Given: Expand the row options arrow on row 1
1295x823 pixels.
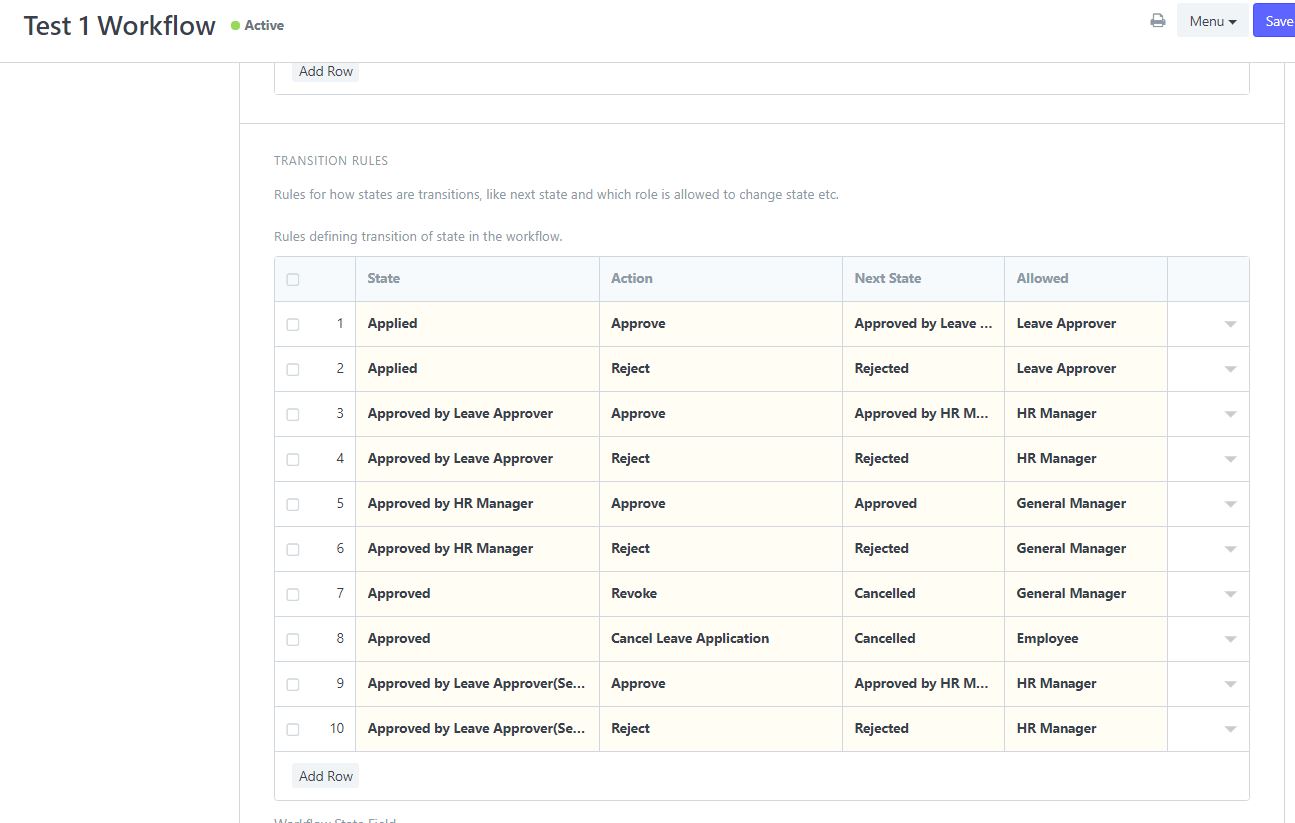Looking at the screenshot, I should 1231,324.
